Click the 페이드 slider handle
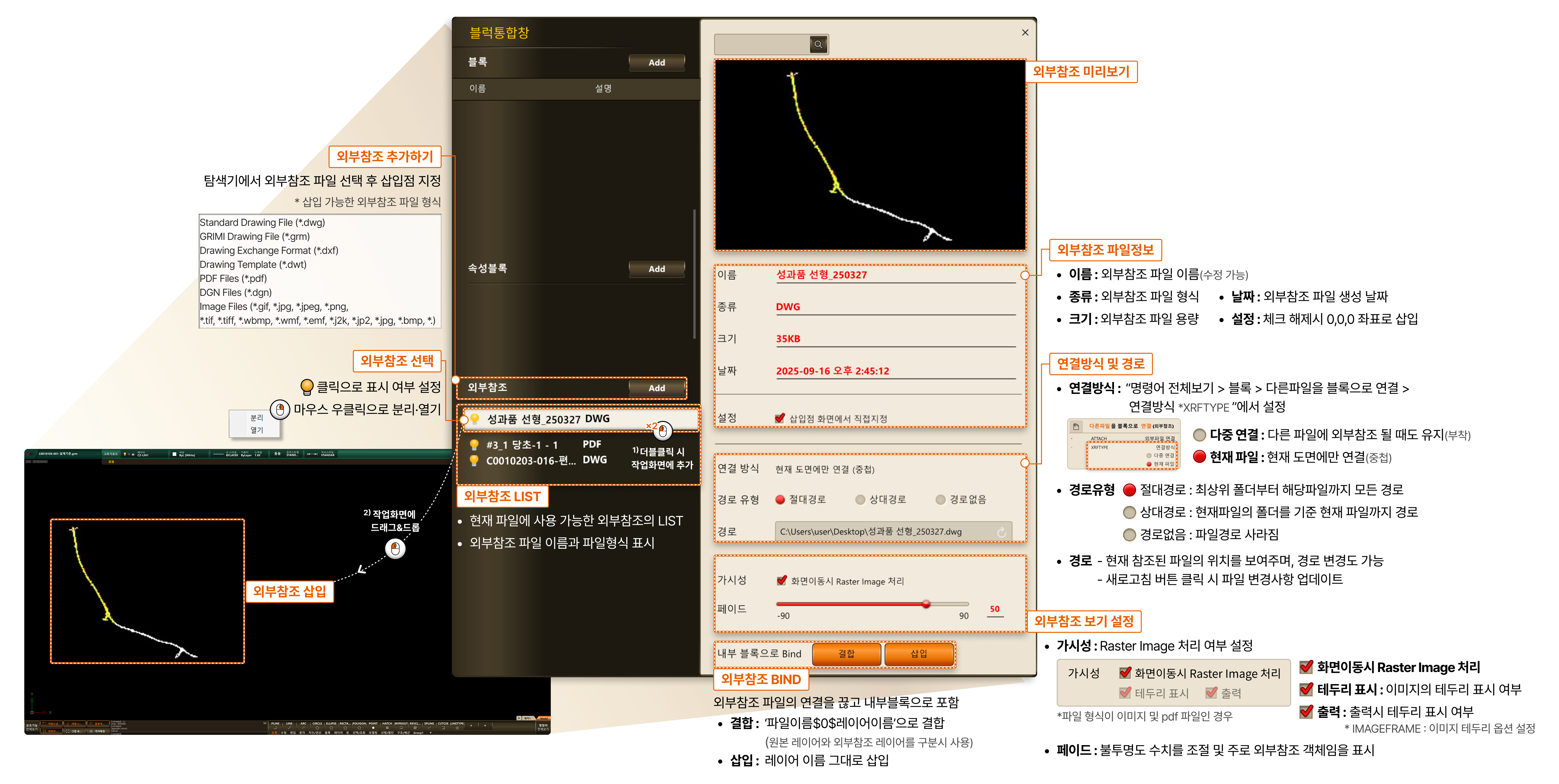1559x784 pixels. pos(926,604)
